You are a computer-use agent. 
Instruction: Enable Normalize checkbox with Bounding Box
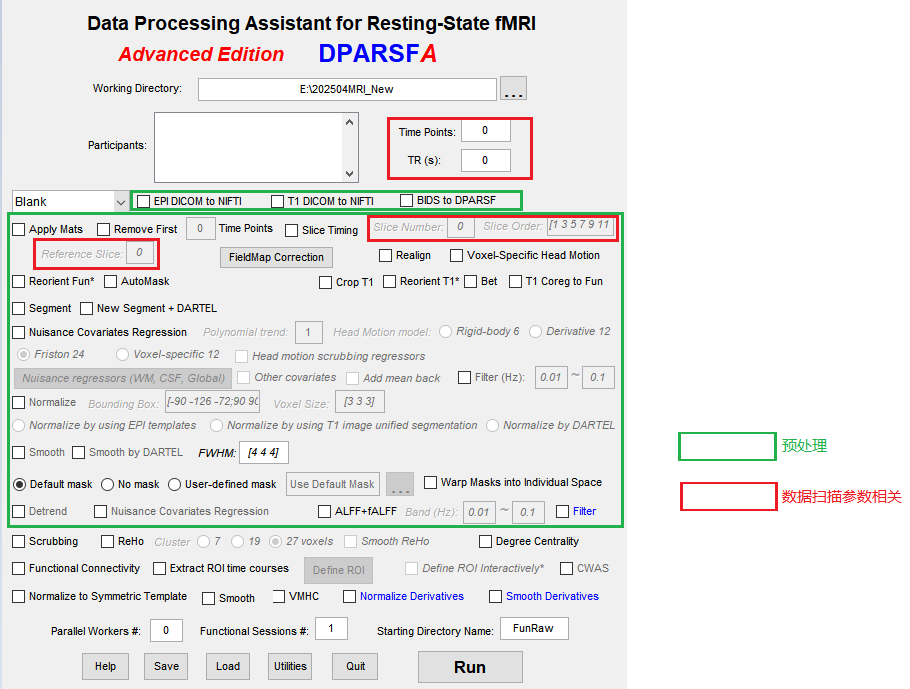[x=19, y=403]
